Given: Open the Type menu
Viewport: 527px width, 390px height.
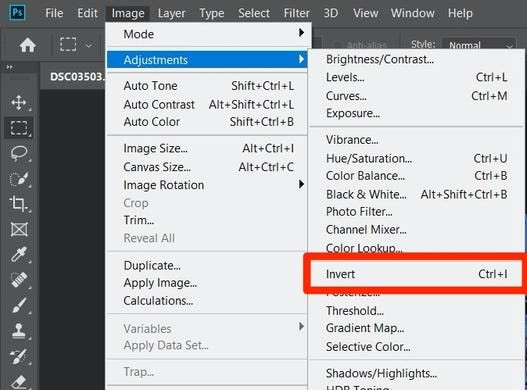Looking at the screenshot, I should 211,13.
